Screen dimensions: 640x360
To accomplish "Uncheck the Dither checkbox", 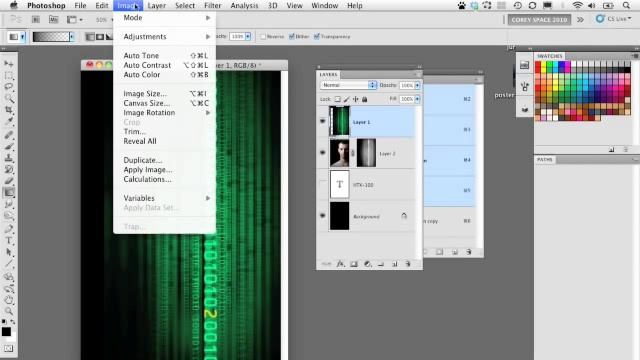I will [291, 36].
